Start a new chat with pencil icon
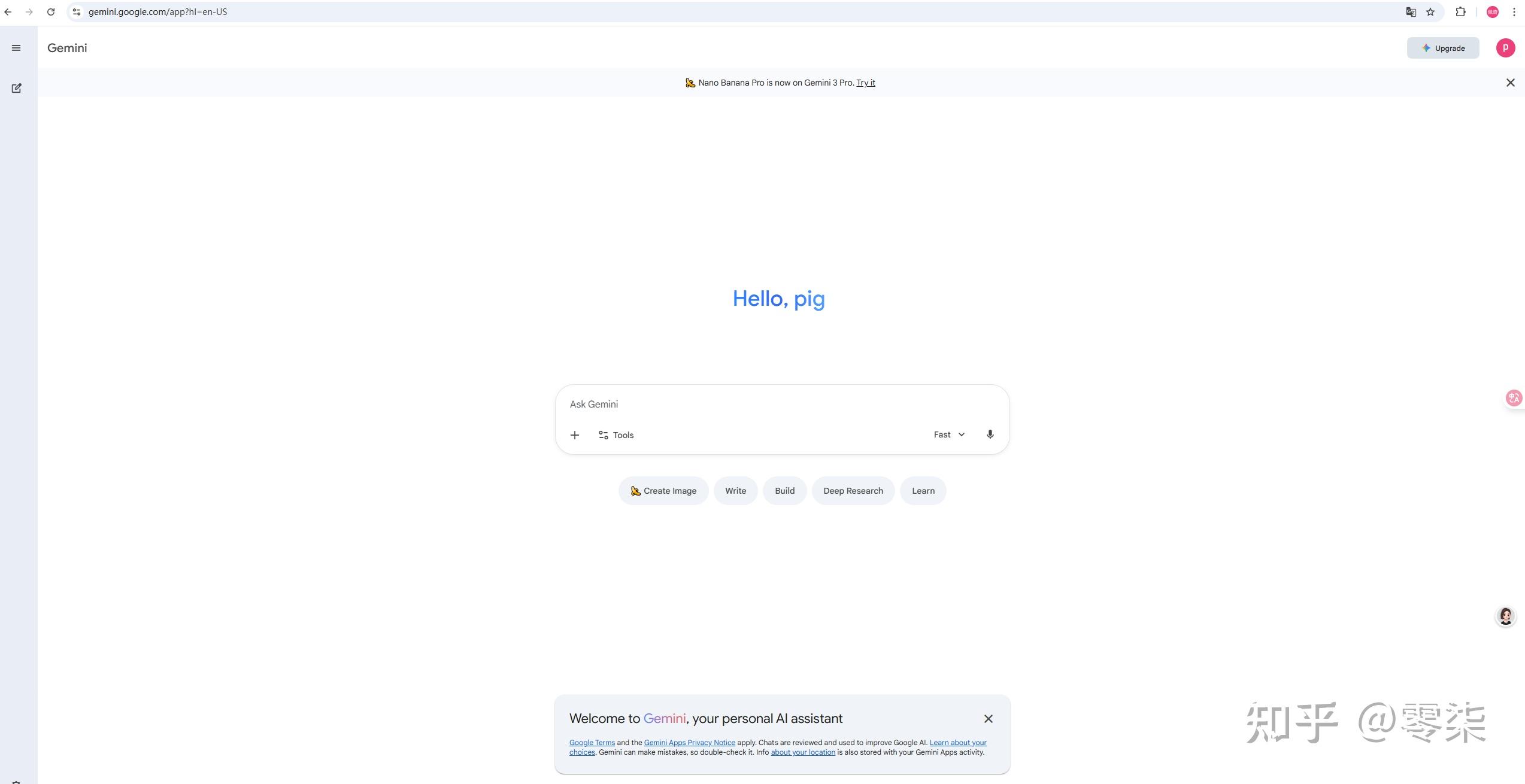This screenshot has width=1525, height=784. pyautogui.click(x=16, y=88)
